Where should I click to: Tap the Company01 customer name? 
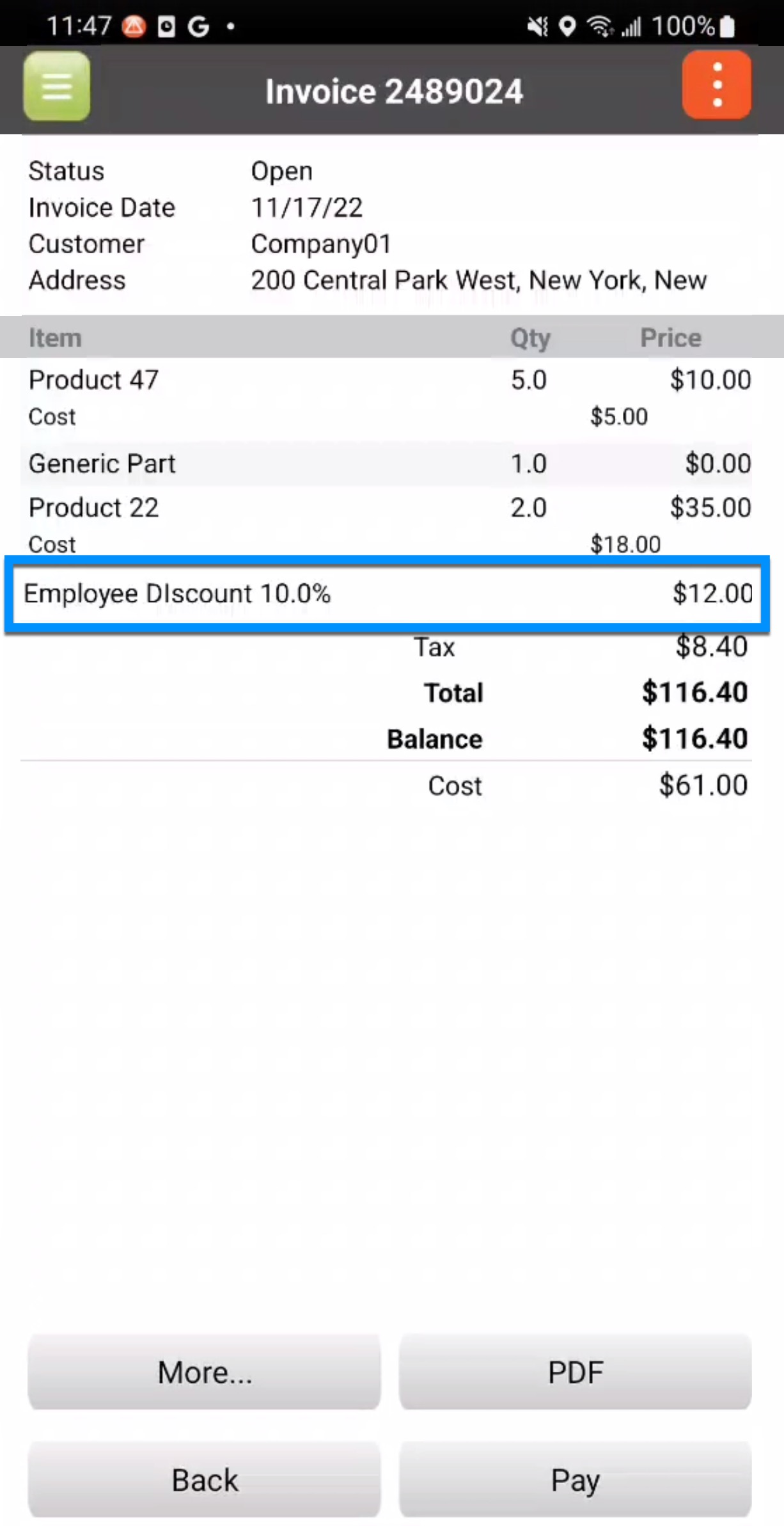click(321, 244)
